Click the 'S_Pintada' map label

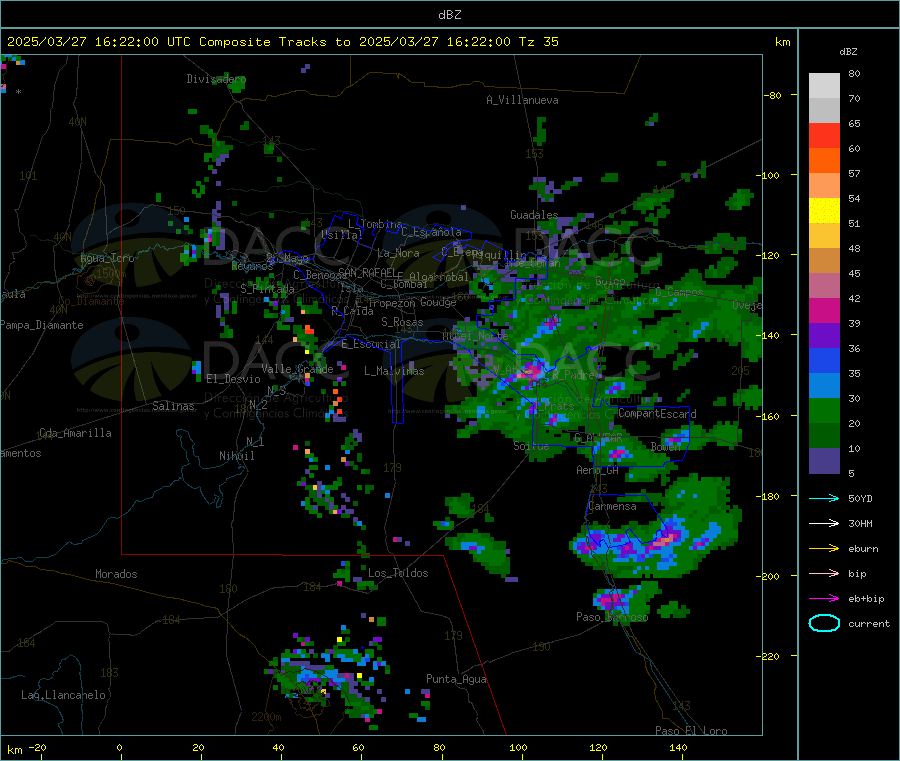(x=267, y=288)
